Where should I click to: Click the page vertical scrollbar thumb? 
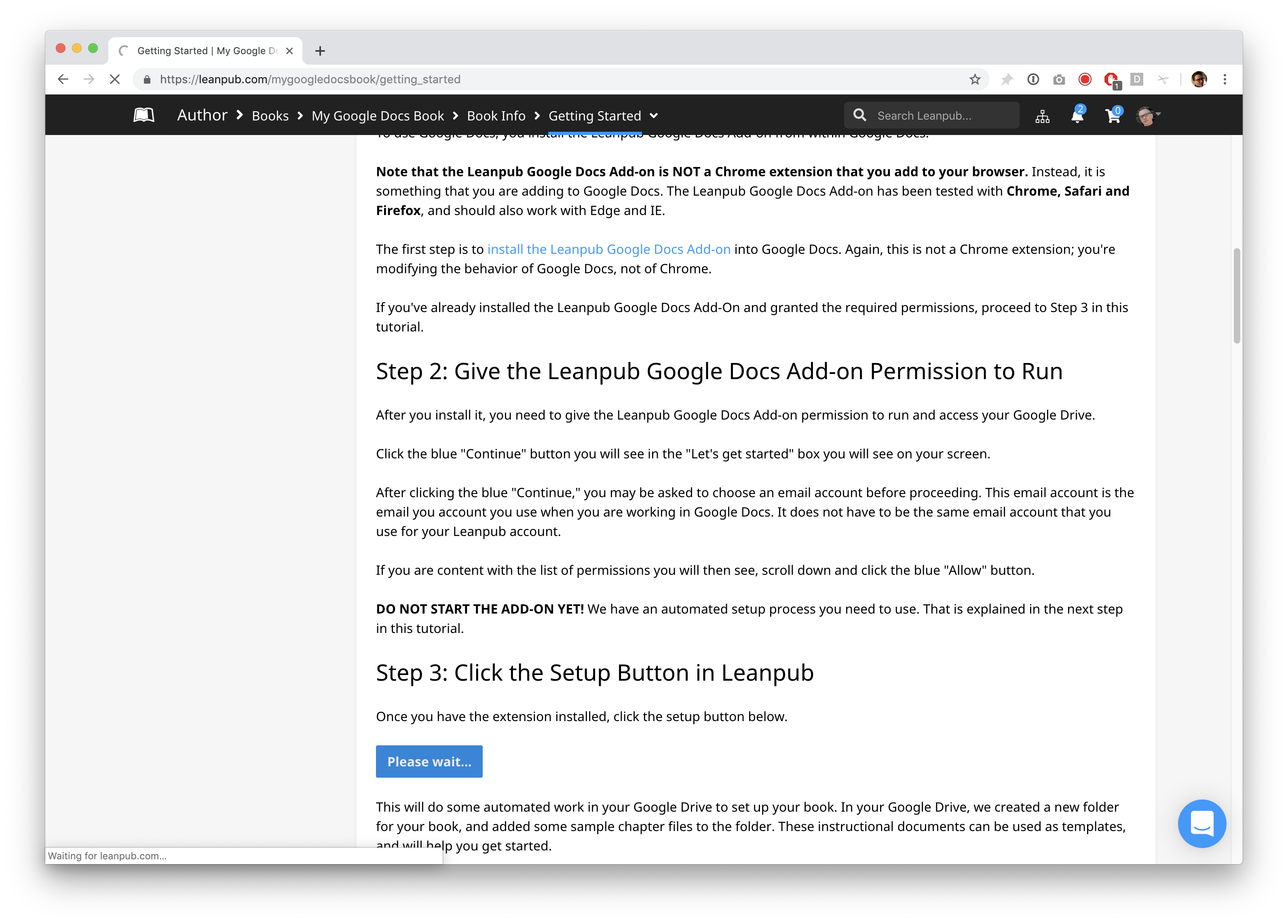point(1236,295)
